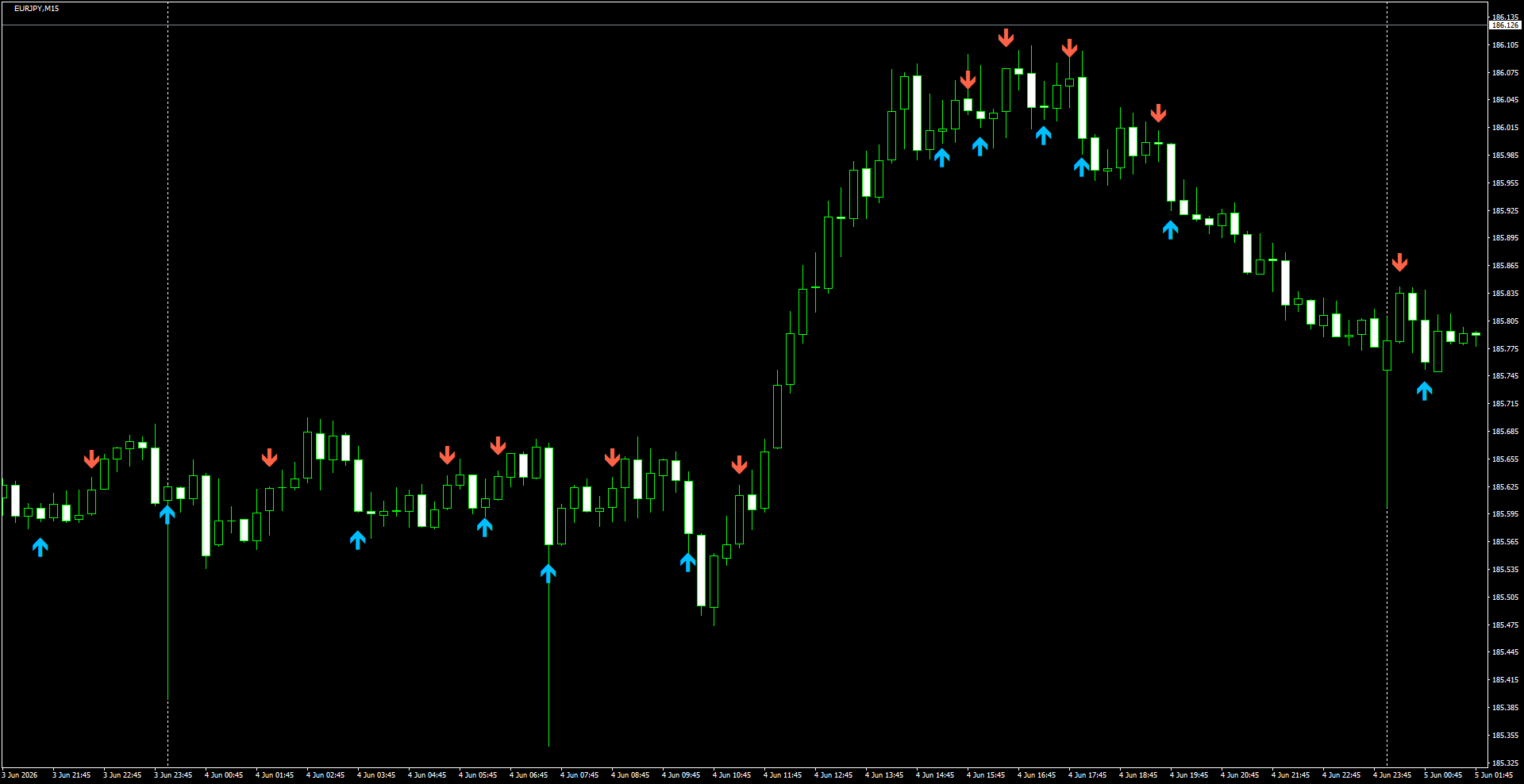Image resolution: width=1524 pixels, height=784 pixels.
Task: Click price axis label 185.925
Action: 1505,211
